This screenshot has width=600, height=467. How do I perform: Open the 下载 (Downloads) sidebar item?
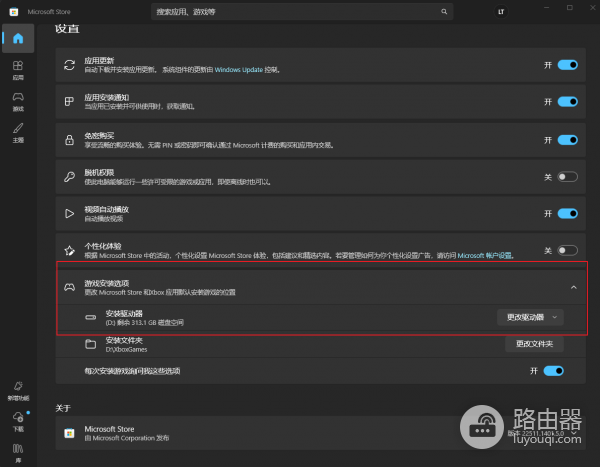(x=18, y=422)
